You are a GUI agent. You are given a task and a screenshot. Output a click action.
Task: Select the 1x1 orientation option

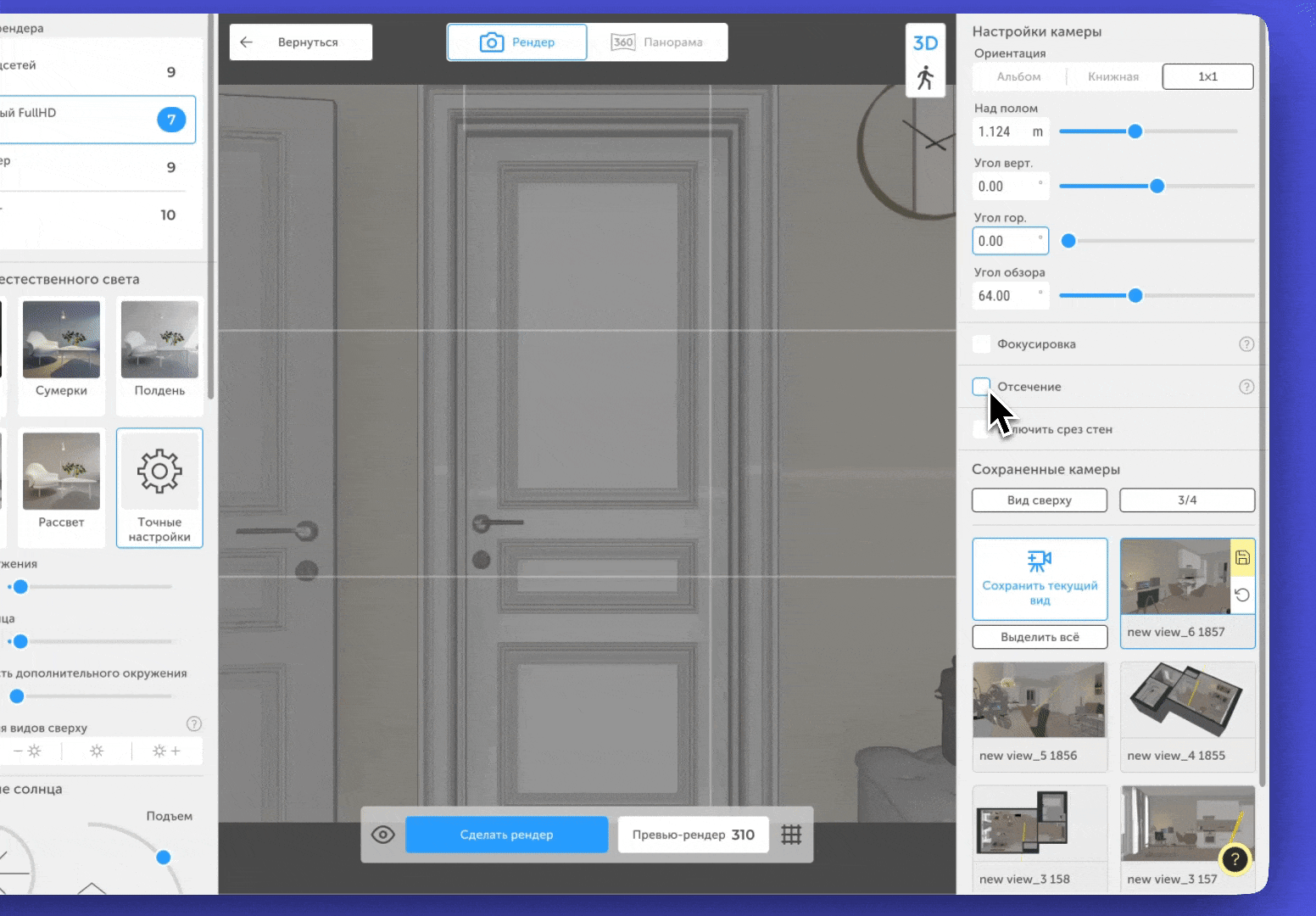[1207, 76]
